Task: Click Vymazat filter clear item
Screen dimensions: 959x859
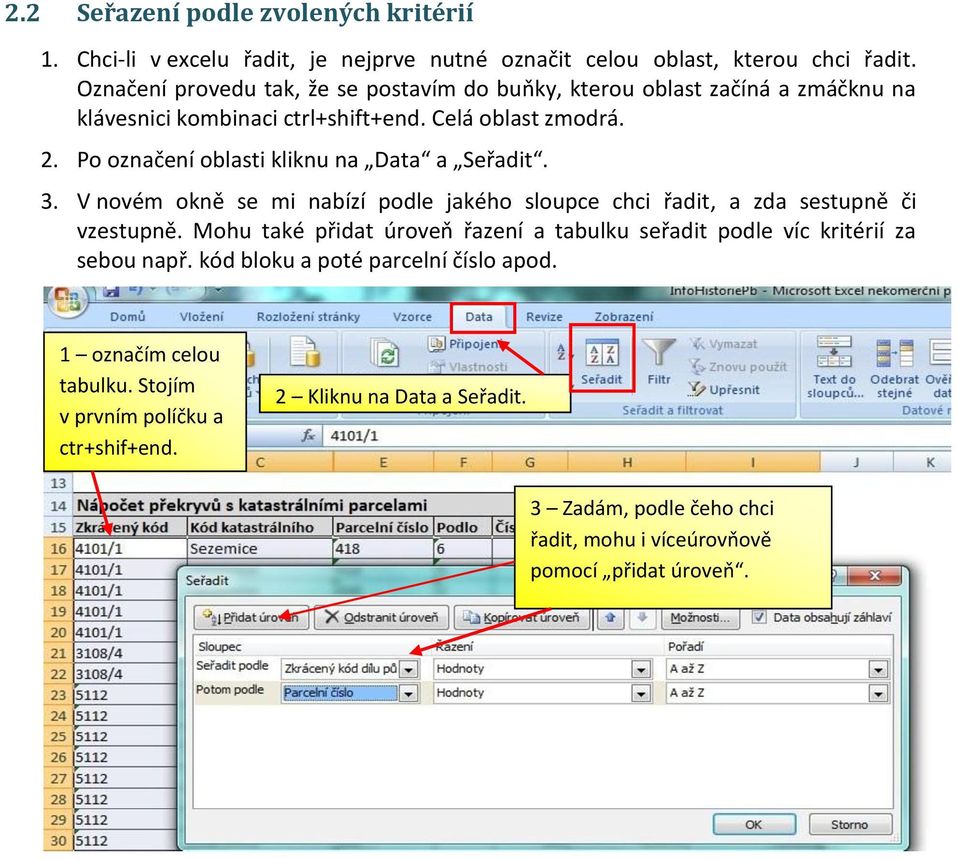Action: point(725,344)
